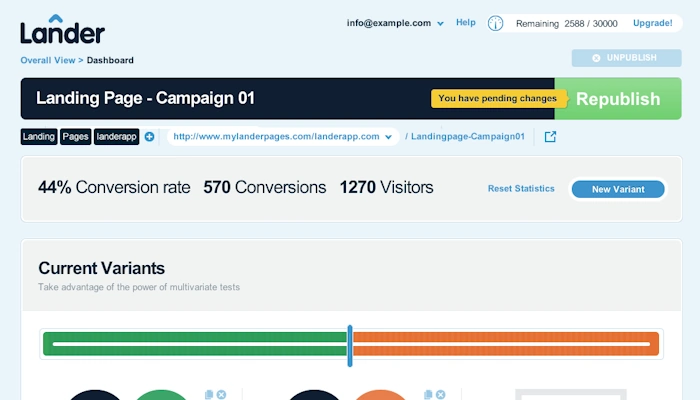Click the New Variant button
The height and width of the screenshot is (400, 700).
(x=618, y=189)
